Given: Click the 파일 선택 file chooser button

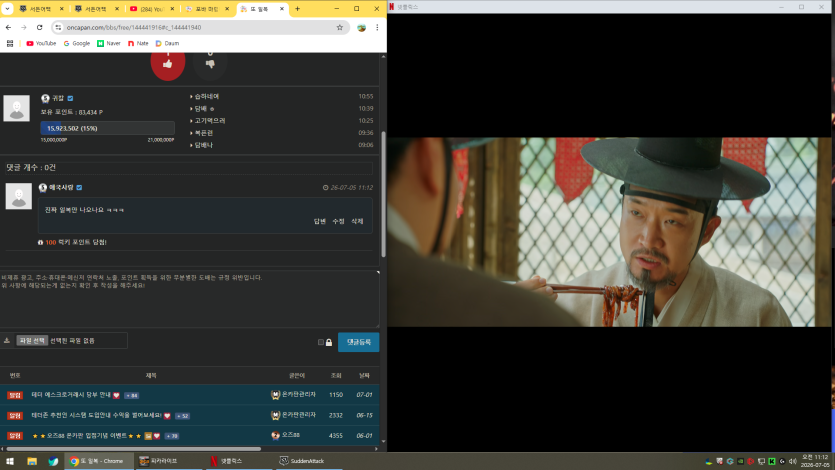Looking at the screenshot, I should point(32,341).
